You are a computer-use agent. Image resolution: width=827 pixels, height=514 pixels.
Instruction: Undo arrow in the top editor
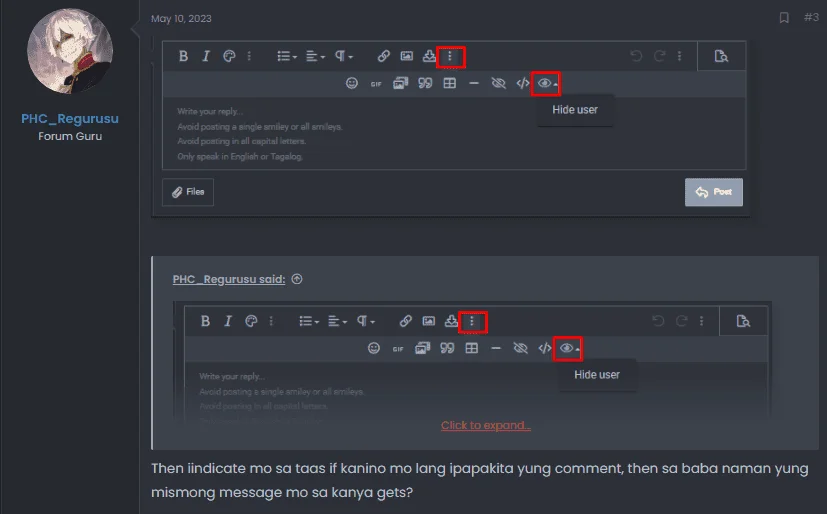636,56
